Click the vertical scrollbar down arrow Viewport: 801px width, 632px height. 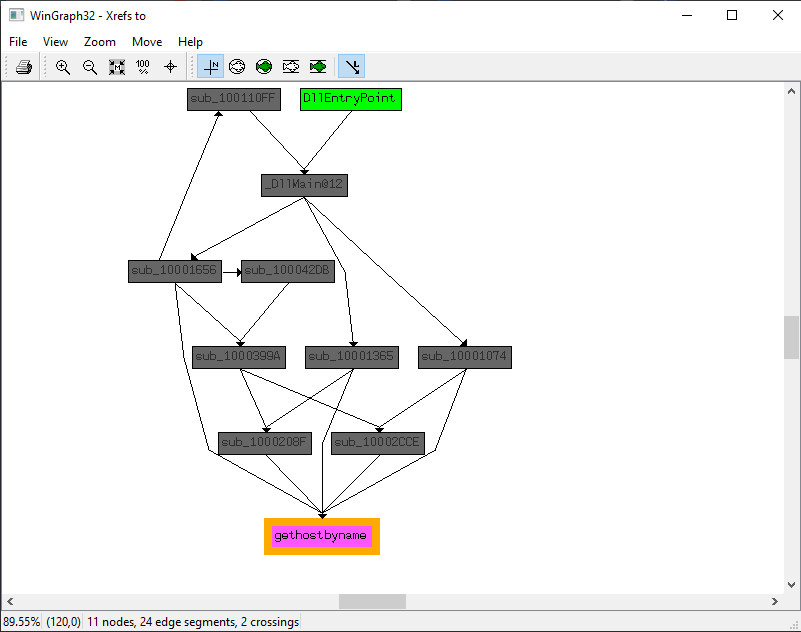[791, 584]
